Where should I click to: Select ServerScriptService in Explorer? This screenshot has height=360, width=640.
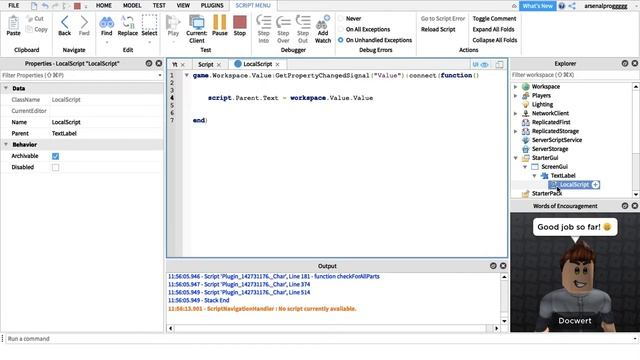[x=557, y=140]
